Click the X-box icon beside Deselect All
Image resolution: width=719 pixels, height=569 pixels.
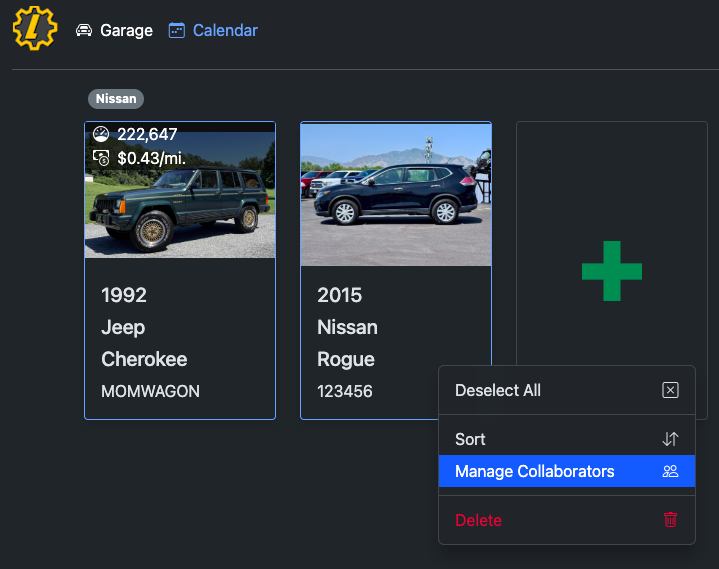point(670,391)
